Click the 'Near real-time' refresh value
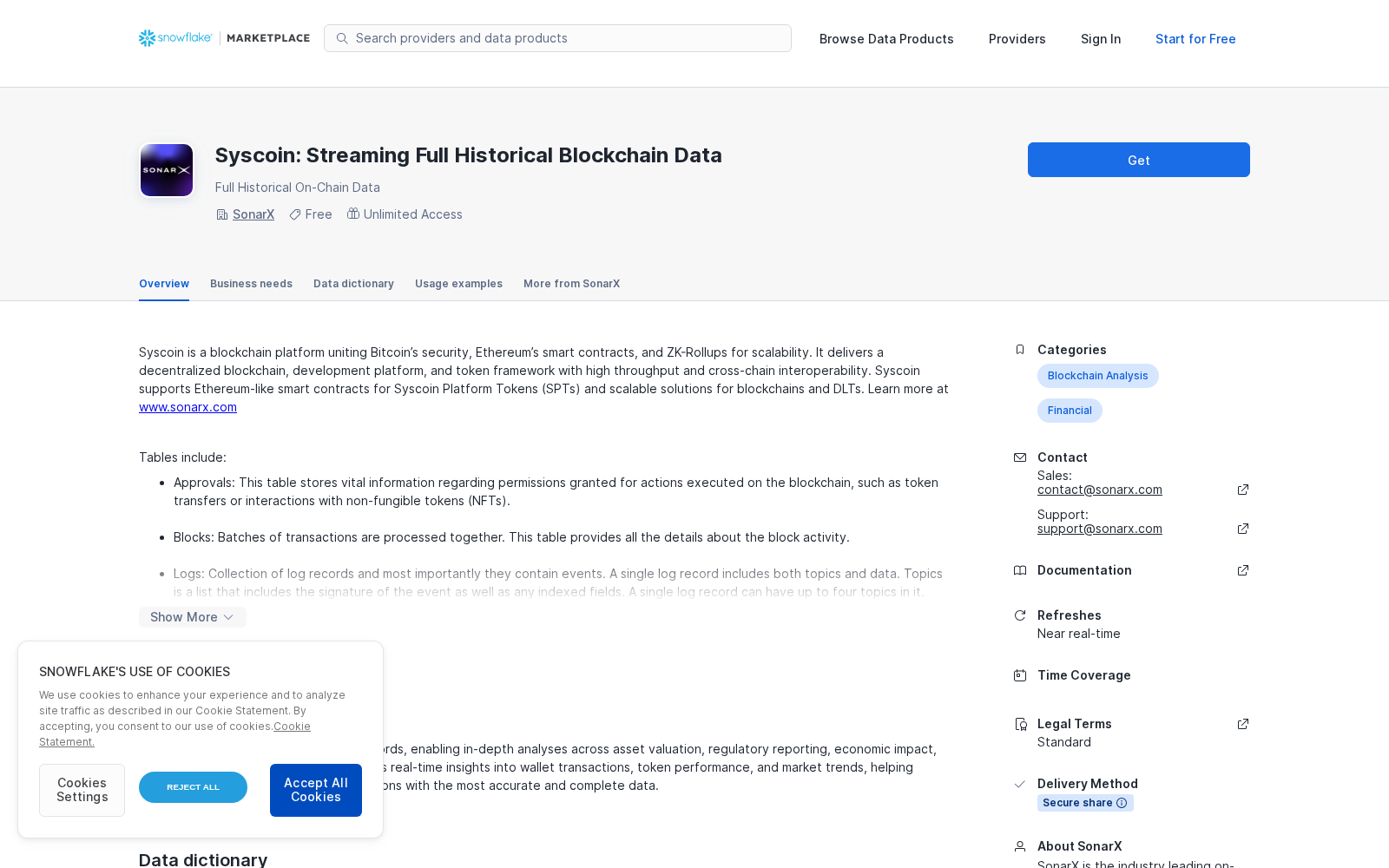 coord(1078,634)
